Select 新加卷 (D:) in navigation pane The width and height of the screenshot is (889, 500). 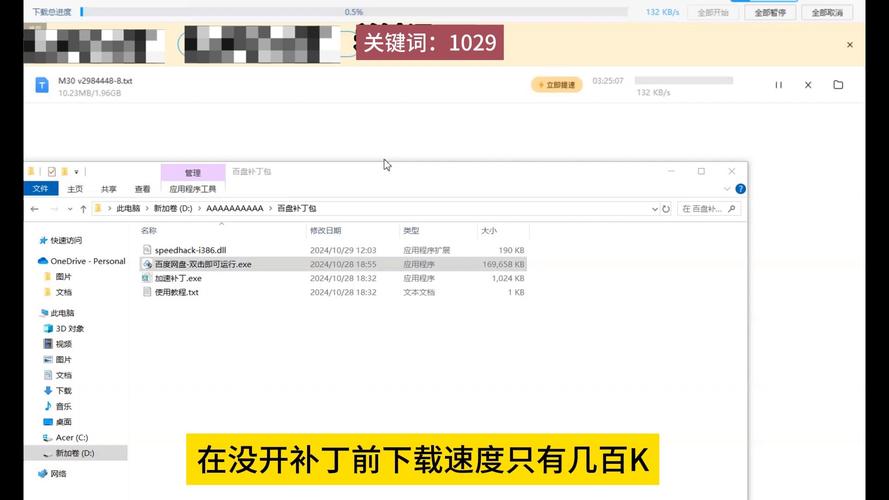click(75, 453)
